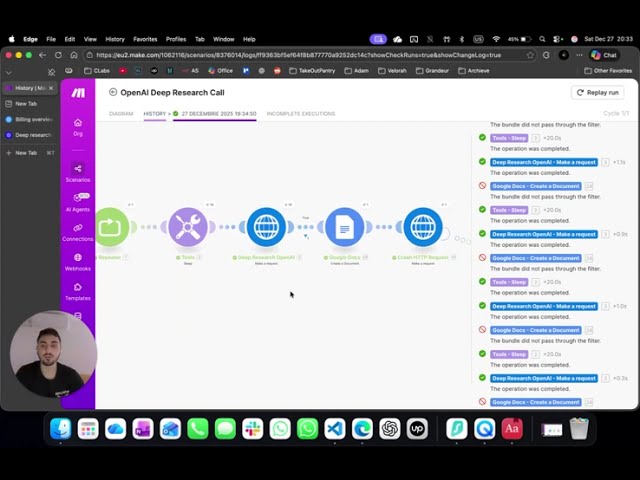
Task: Open the Profiles menu in the menu bar
Action: coord(176,39)
